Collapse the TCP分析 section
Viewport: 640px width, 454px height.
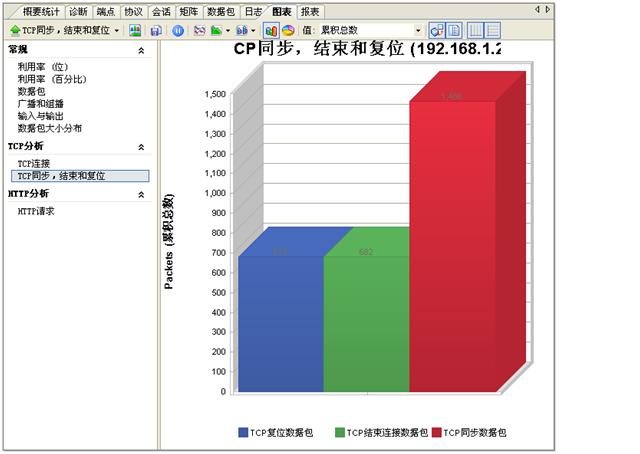(x=141, y=147)
